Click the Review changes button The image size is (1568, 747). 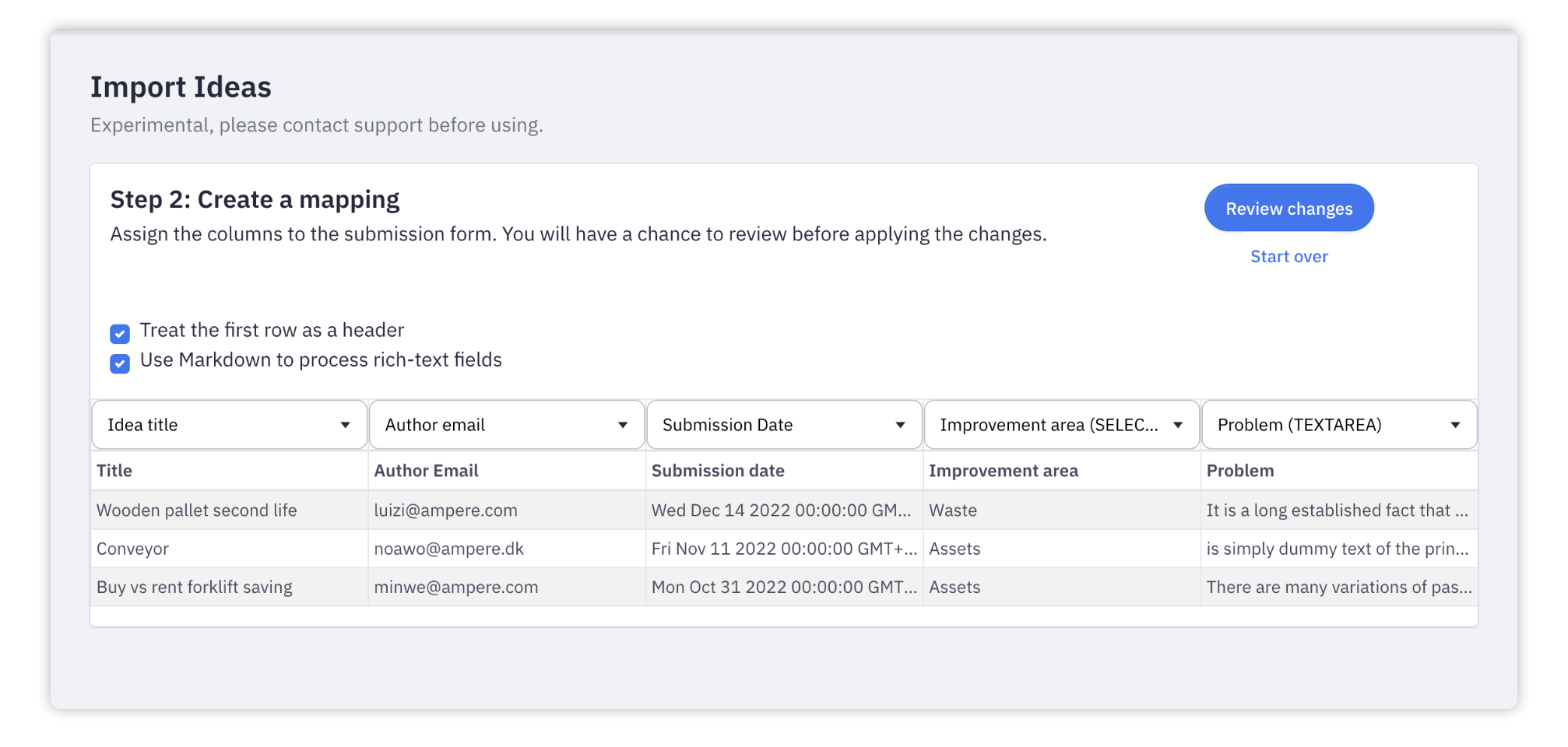pyautogui.click(x=1289, y=209)
